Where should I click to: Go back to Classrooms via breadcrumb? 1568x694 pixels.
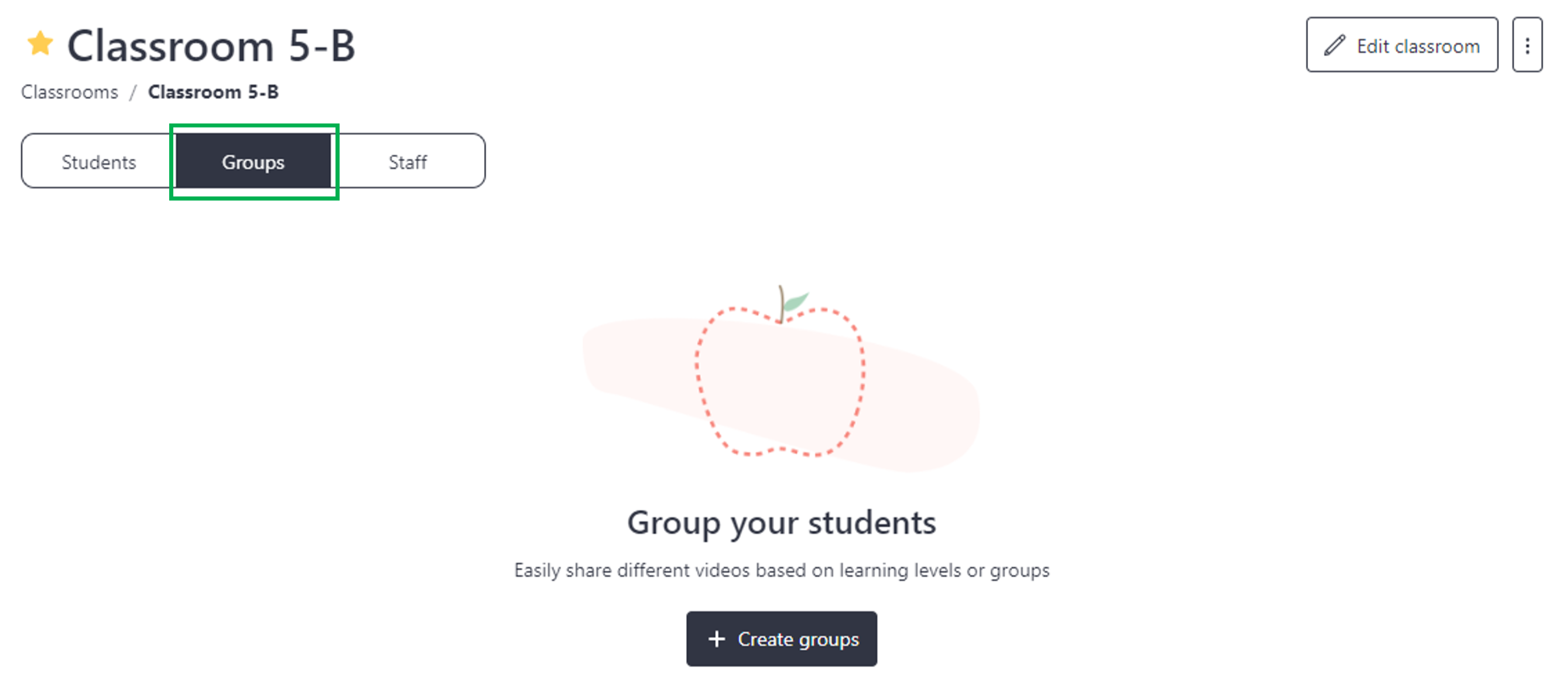tap(70, 92)
